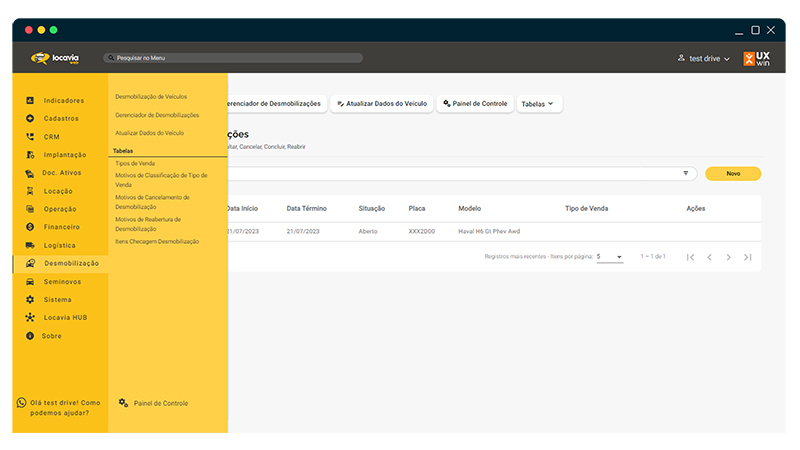Select the Seminovos sidebar label
The height and width of the screenshot is (450, 800).
(62, 282)
